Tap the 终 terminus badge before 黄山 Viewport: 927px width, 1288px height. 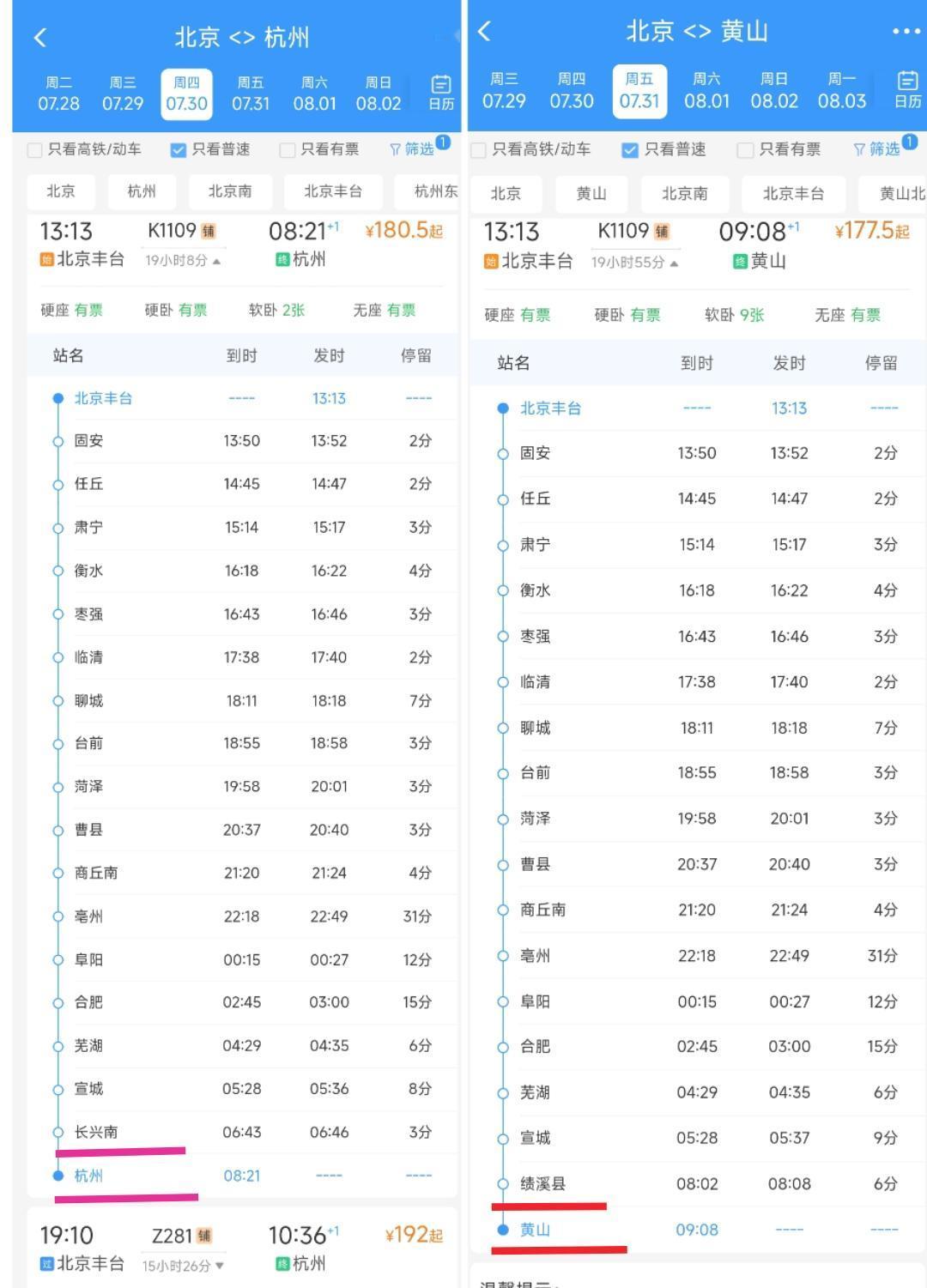pos(740,261)
